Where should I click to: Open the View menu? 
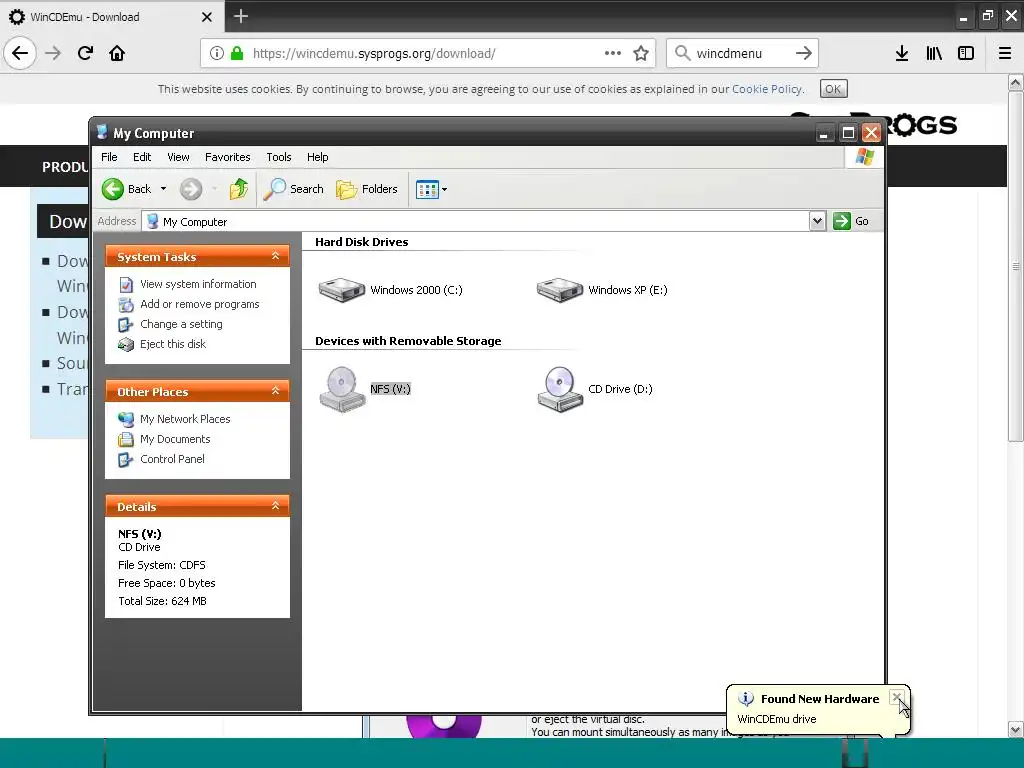pyautogui.click(x=178, y=157)
